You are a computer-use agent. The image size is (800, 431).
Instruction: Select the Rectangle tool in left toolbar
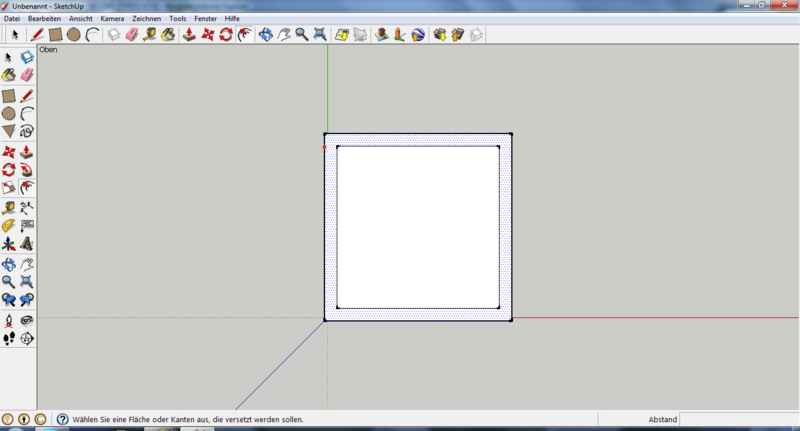pyautogui.click(x=8, y=96)
